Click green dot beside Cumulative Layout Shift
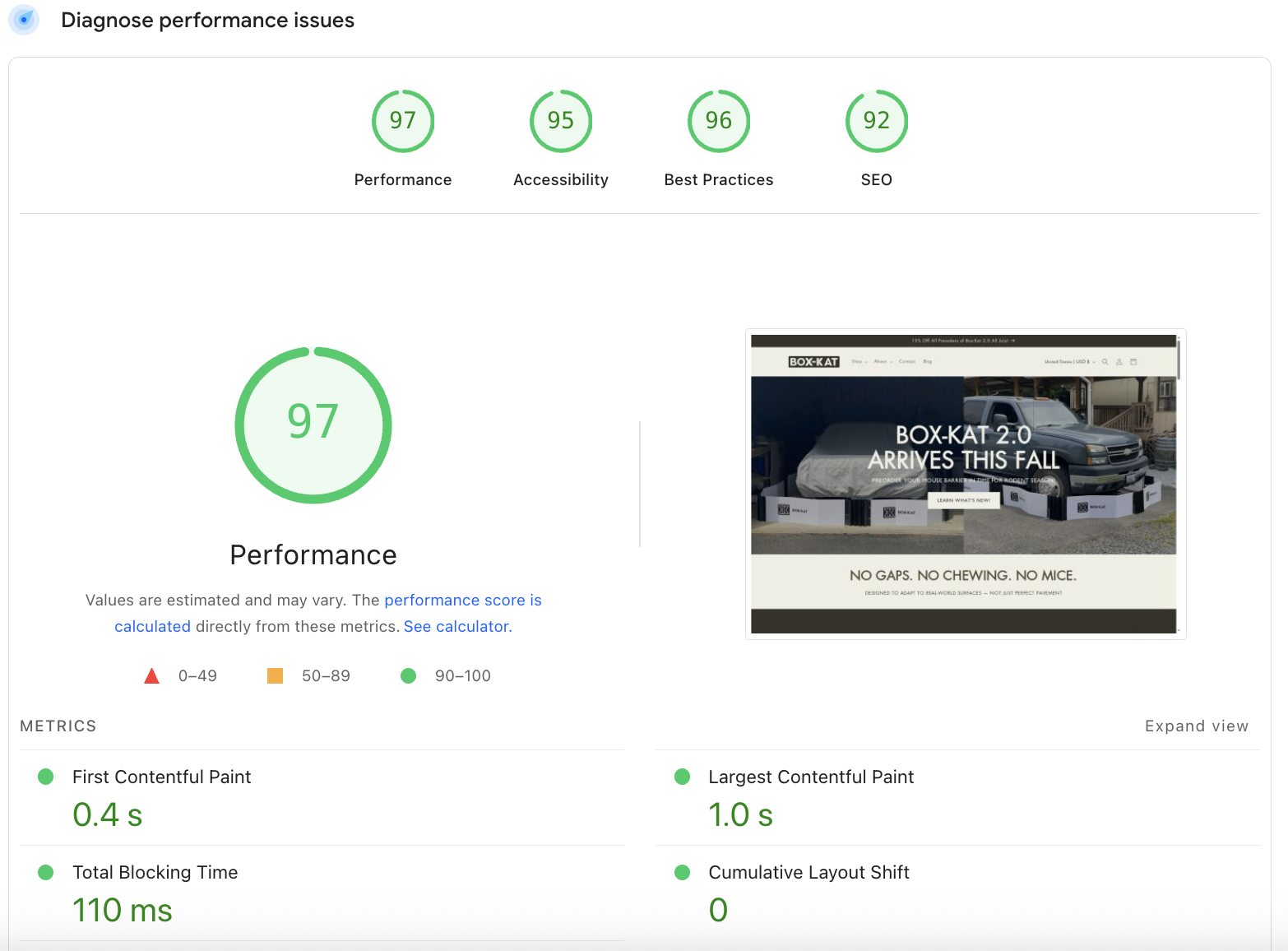 point(683,872)
